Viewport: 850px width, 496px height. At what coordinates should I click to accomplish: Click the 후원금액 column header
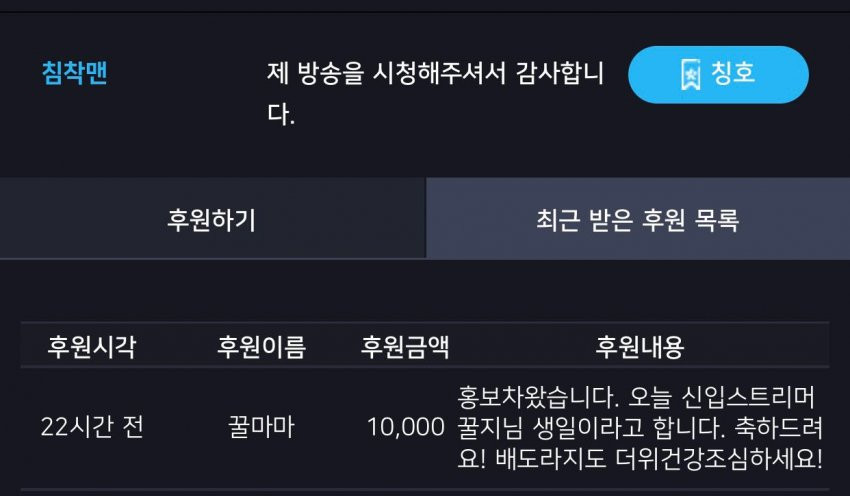(405, 346)
